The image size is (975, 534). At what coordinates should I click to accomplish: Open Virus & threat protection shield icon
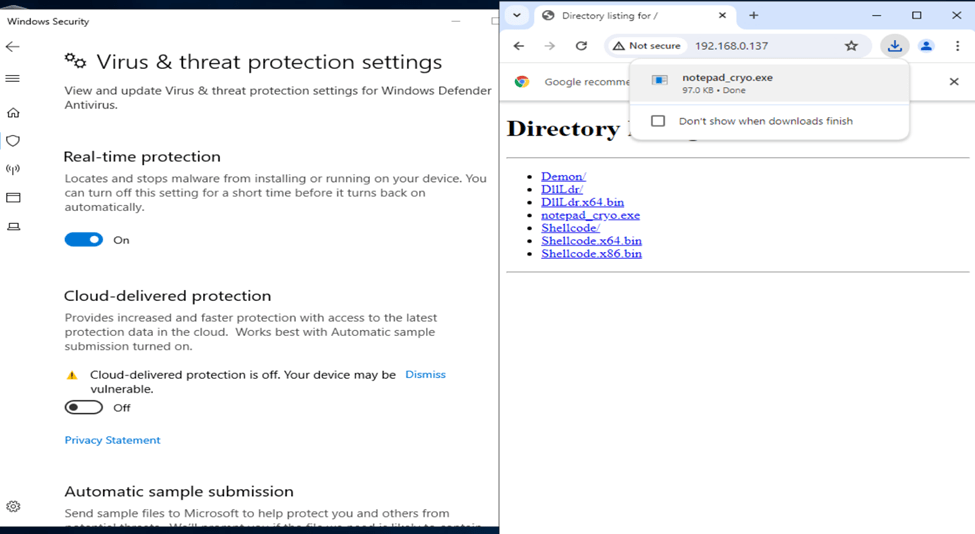tap(13, 141)
